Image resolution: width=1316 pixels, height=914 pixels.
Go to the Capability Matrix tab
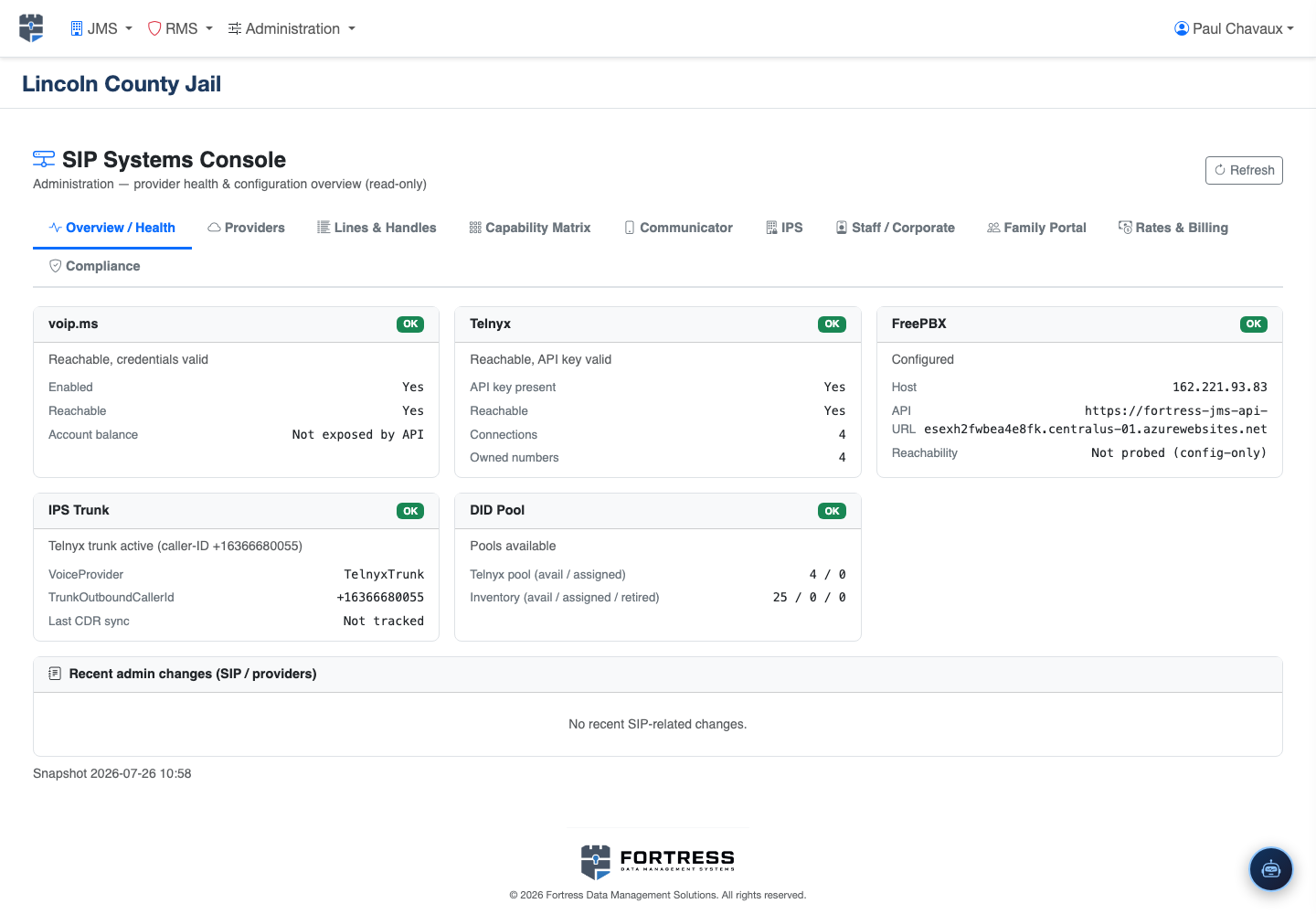[x=530, y=228]
